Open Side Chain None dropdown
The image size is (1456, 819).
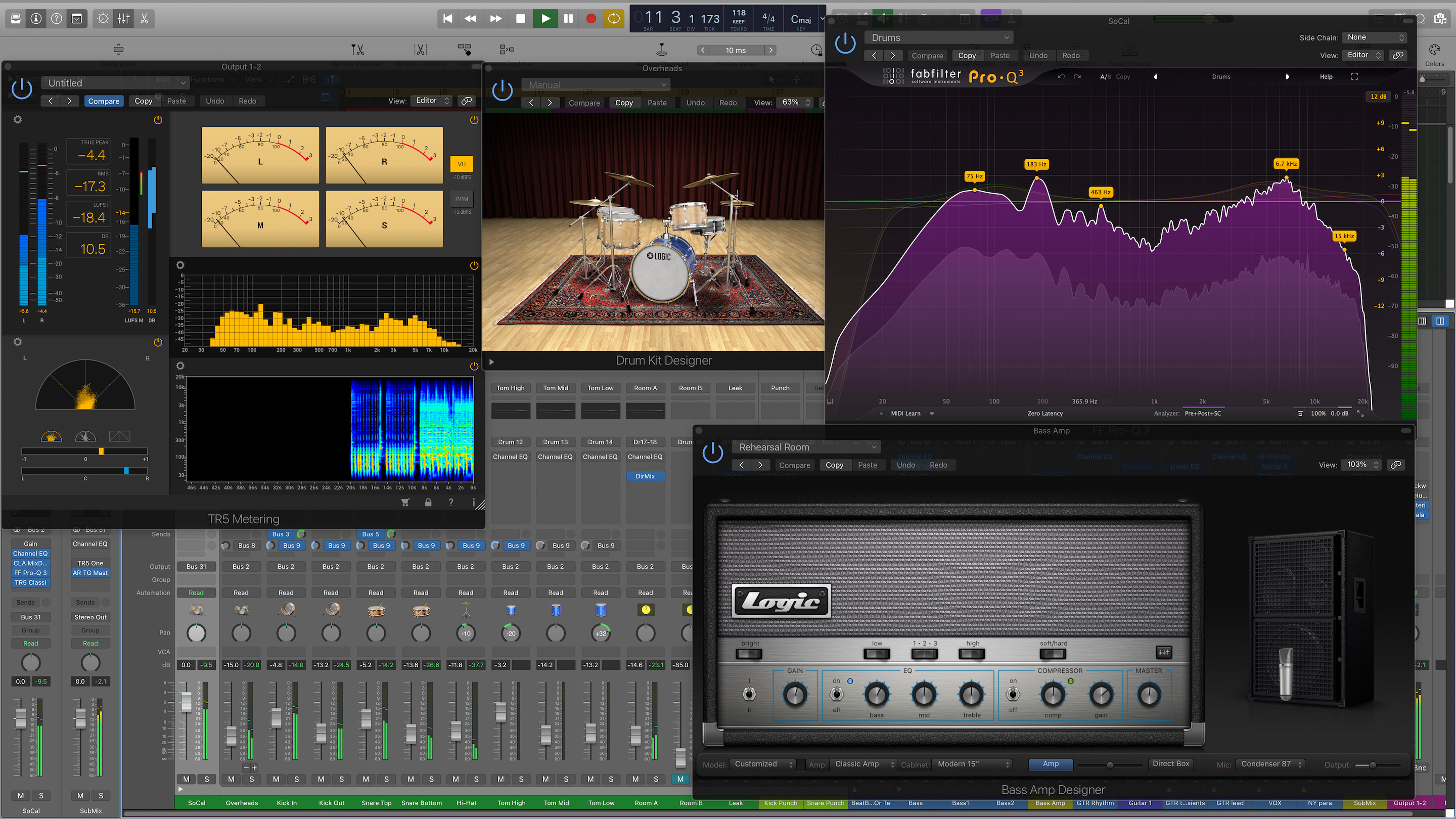tap(1375, 37)
